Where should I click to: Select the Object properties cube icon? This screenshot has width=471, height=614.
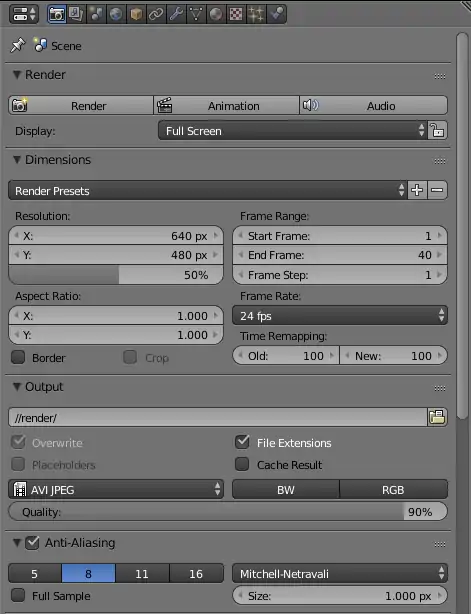click(x=136, y=14)
